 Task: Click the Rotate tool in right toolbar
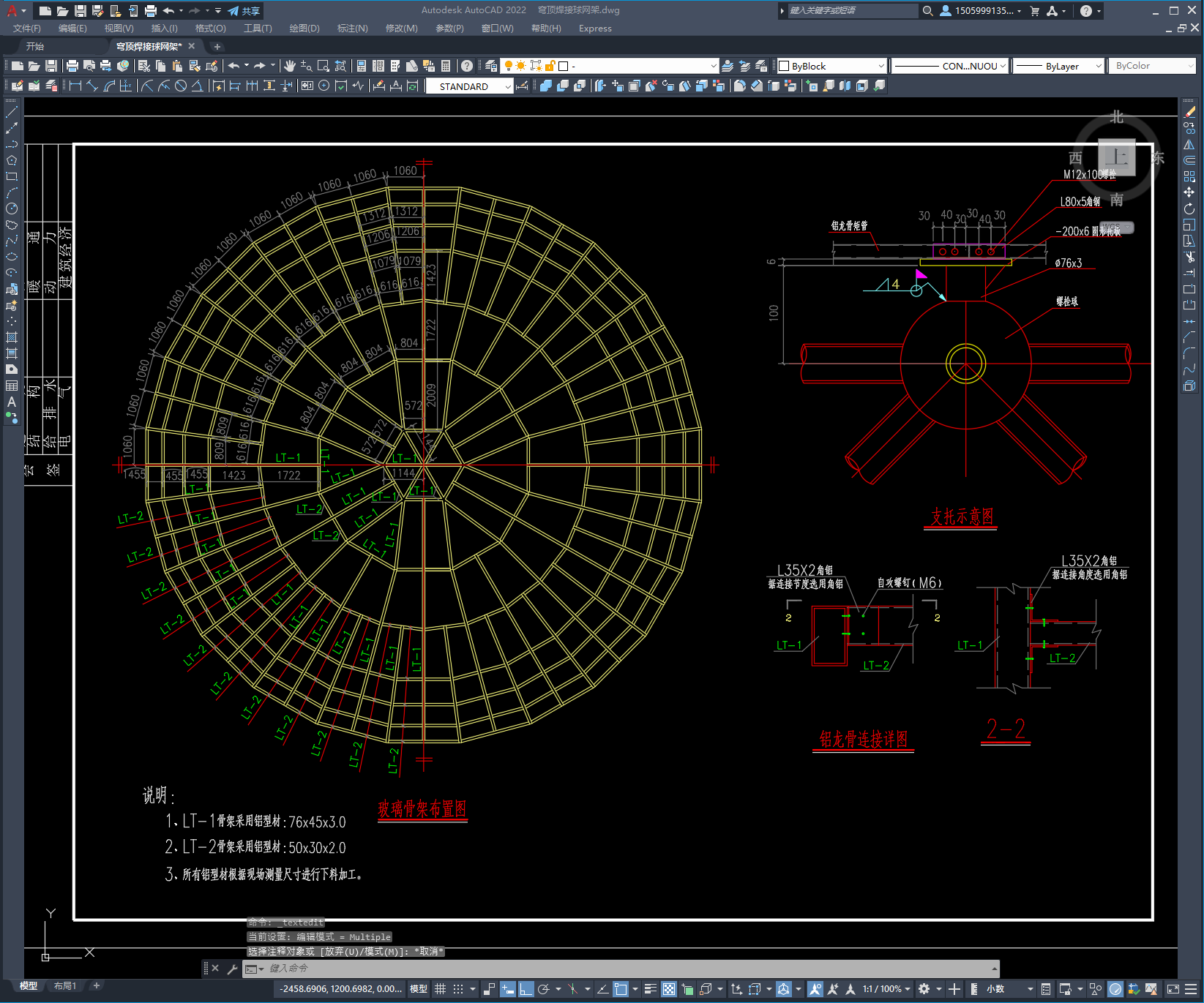click(1189, 209)
